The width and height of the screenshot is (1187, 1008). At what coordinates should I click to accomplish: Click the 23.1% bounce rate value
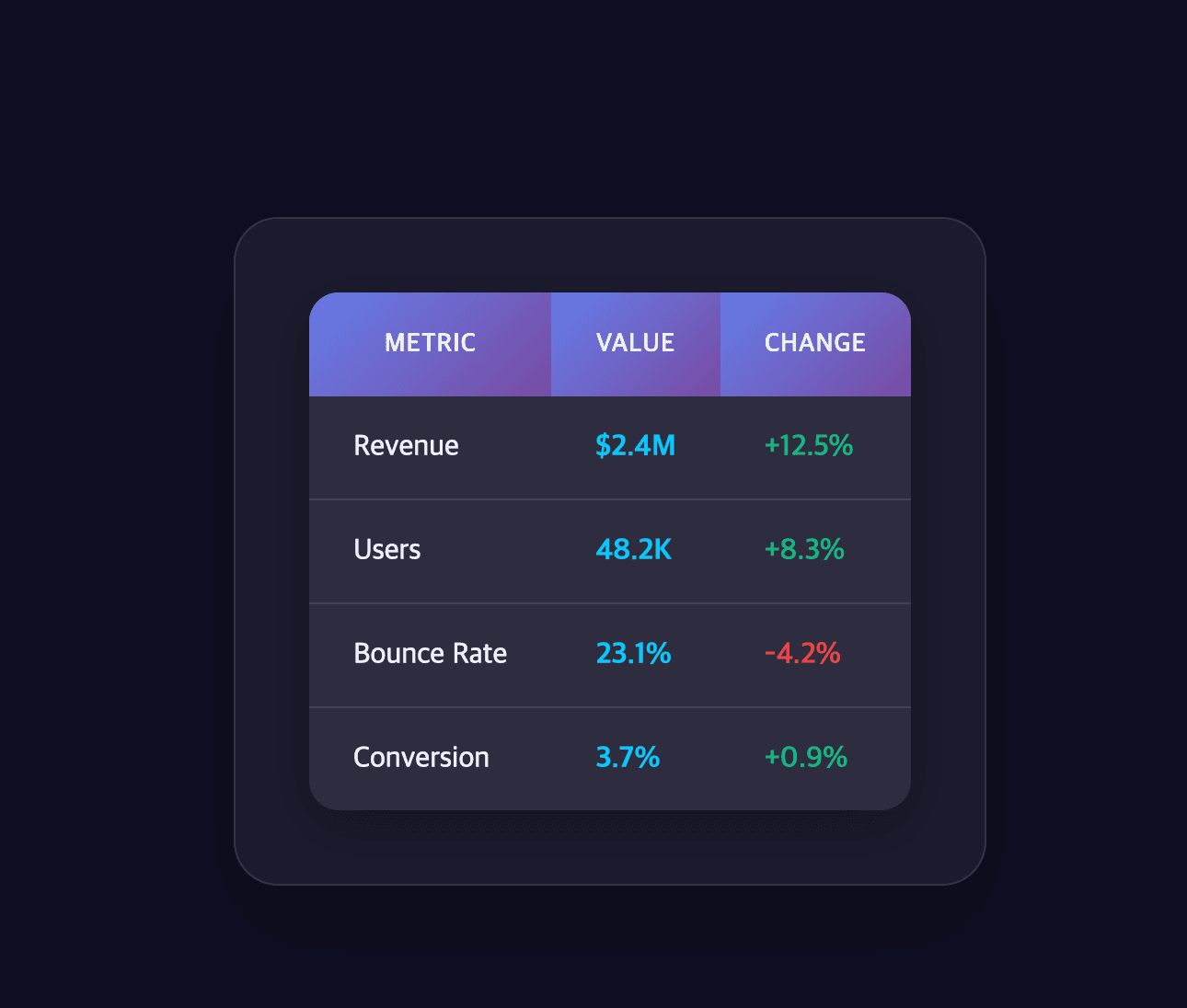(x=633, y=654)
